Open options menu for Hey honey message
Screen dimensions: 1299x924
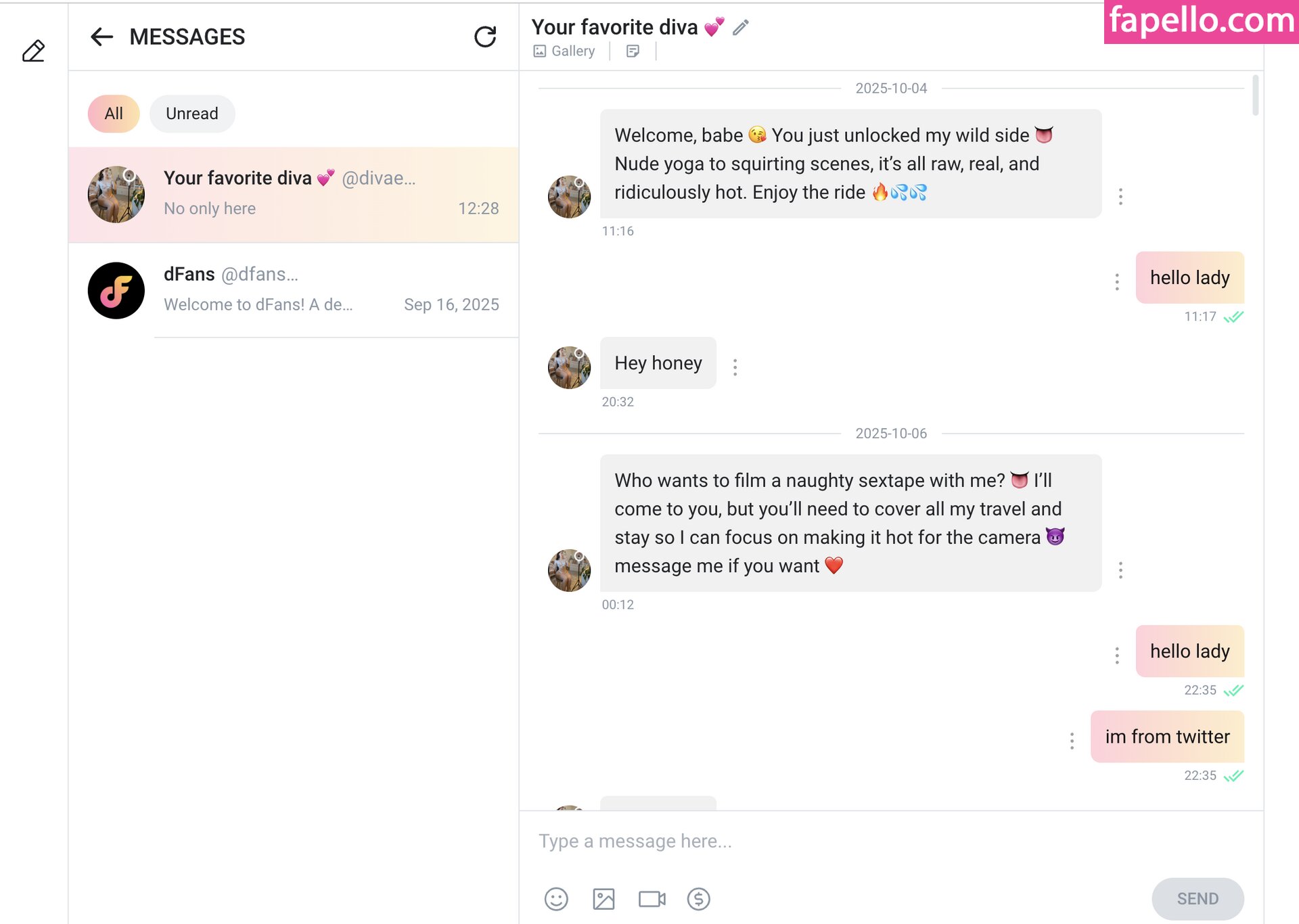735,367
